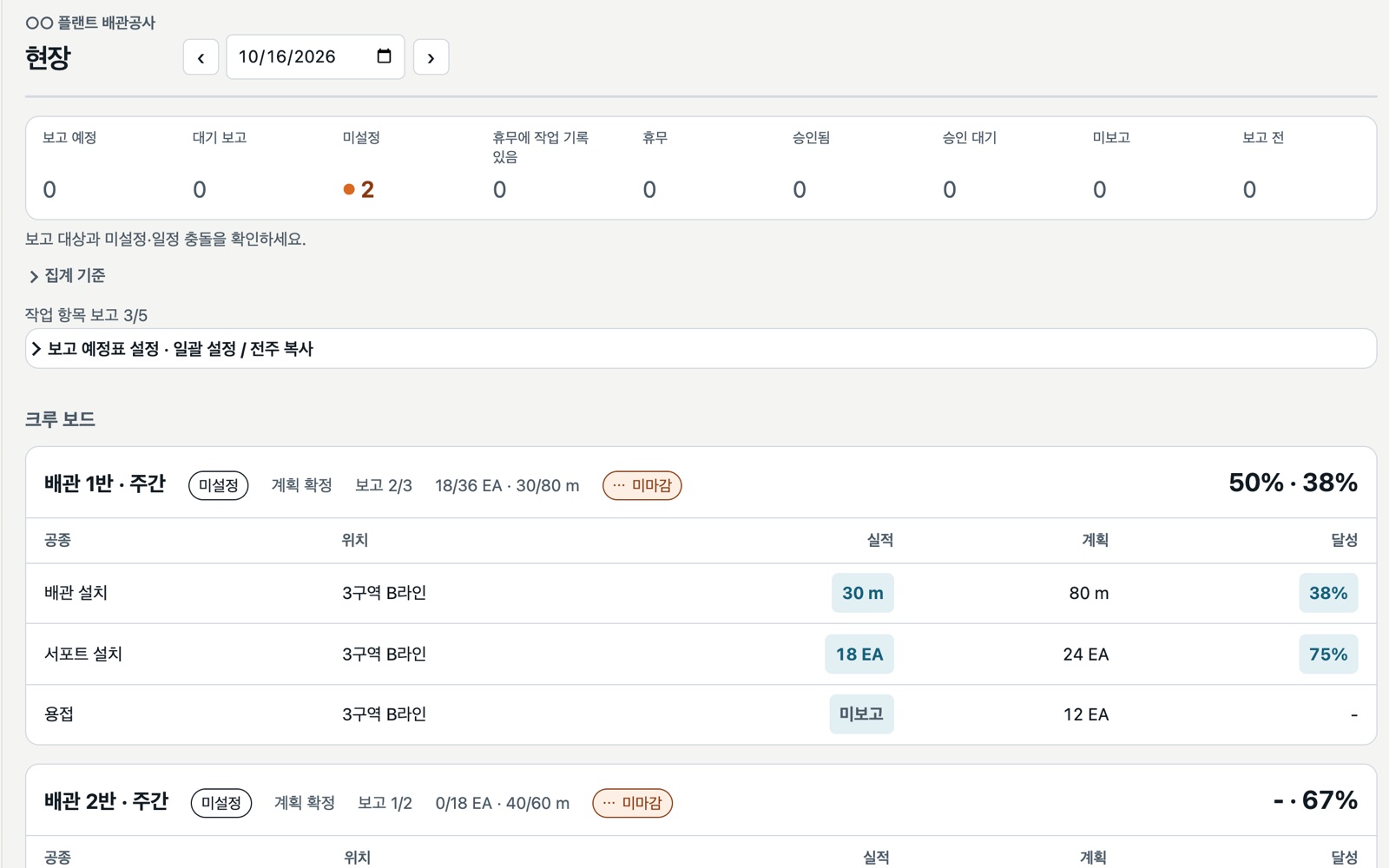Open the calendar picker icon in date field
This screenshot has height=868, width=1389.
[x=384, y=56]
